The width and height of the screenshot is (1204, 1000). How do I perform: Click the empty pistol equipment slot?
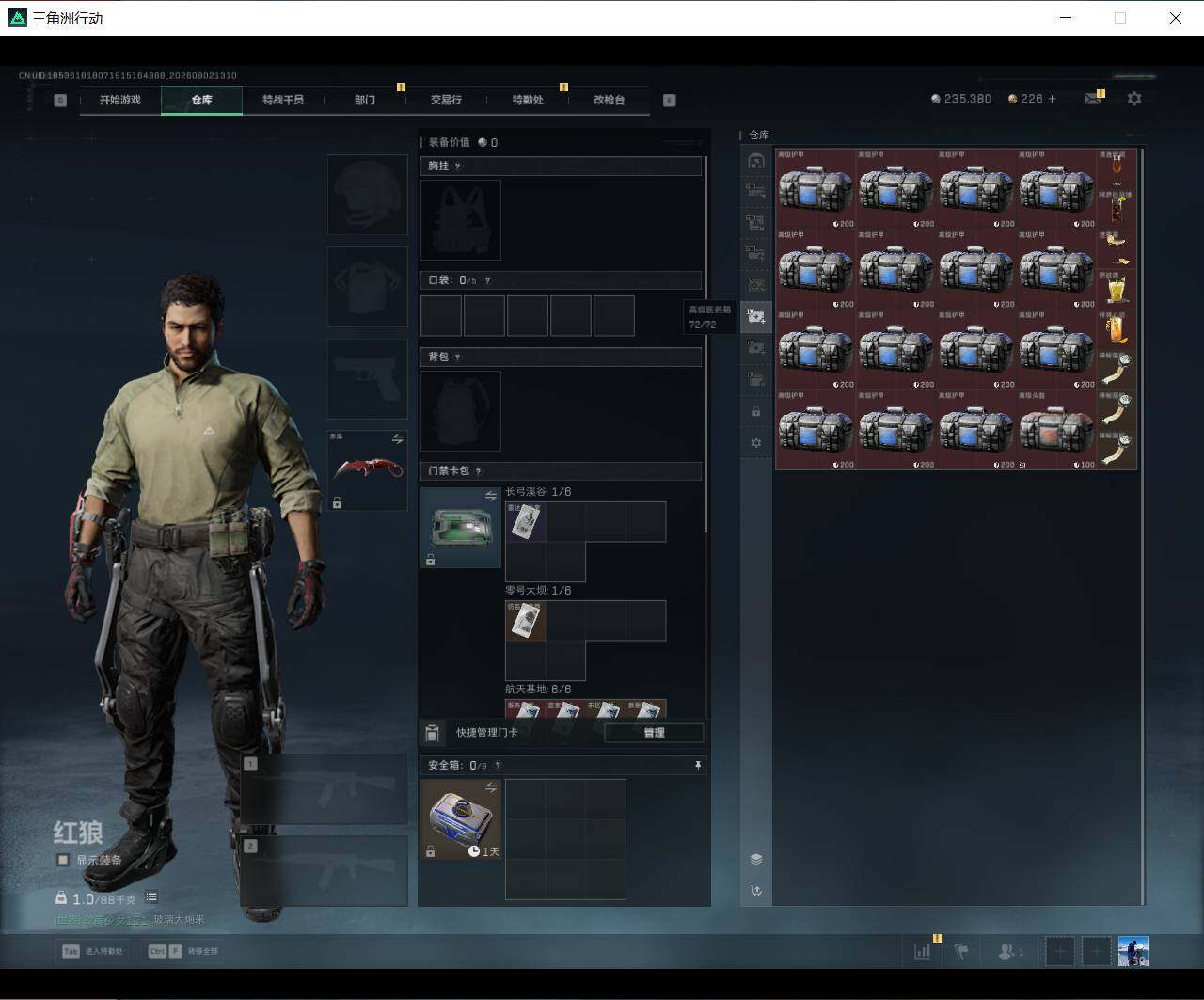pos(368,379)
